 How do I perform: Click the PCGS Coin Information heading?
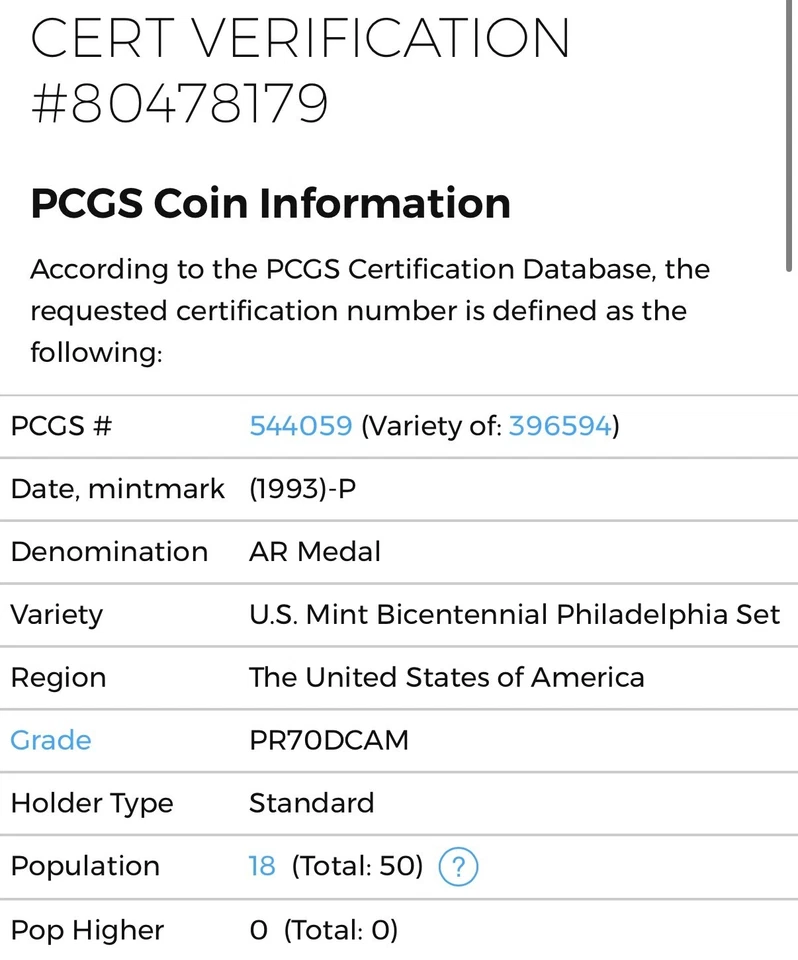[270, 203]
